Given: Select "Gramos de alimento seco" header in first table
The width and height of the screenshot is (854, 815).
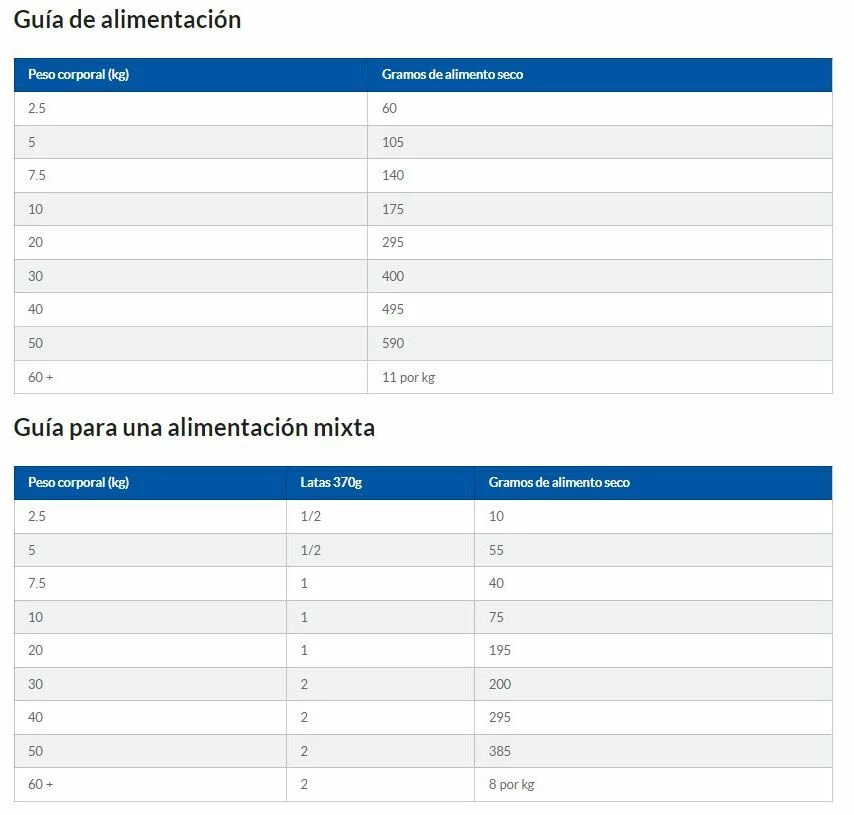Looking at the screenshot, I should 452,75.
